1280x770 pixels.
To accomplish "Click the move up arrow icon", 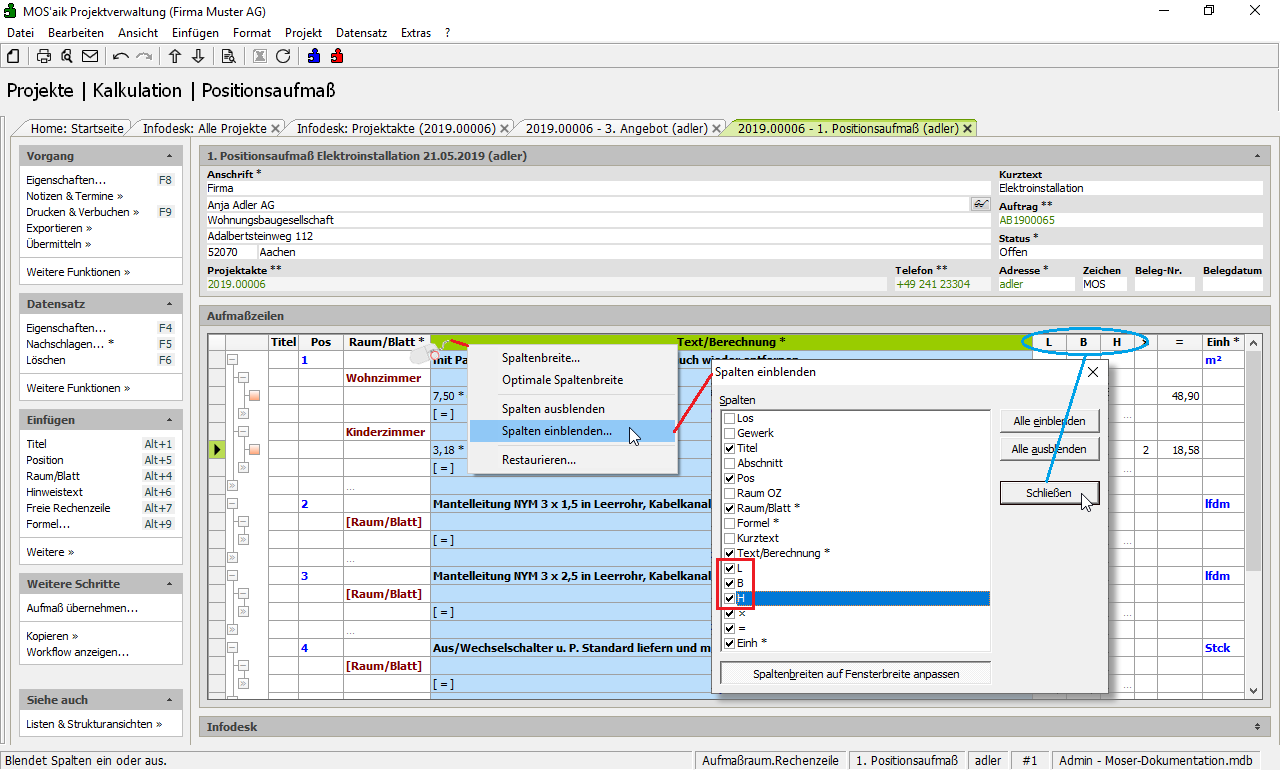I will pos(175,56).
